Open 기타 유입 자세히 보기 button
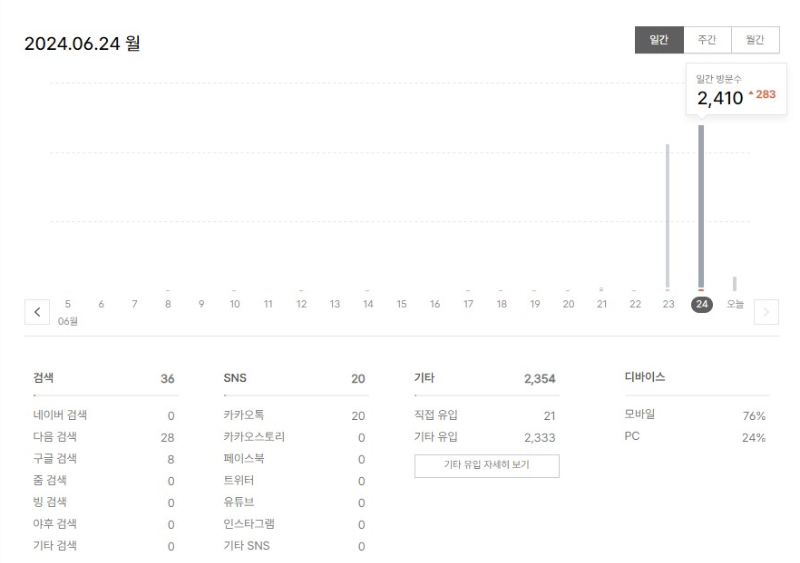800x563 pixels. 487,466
